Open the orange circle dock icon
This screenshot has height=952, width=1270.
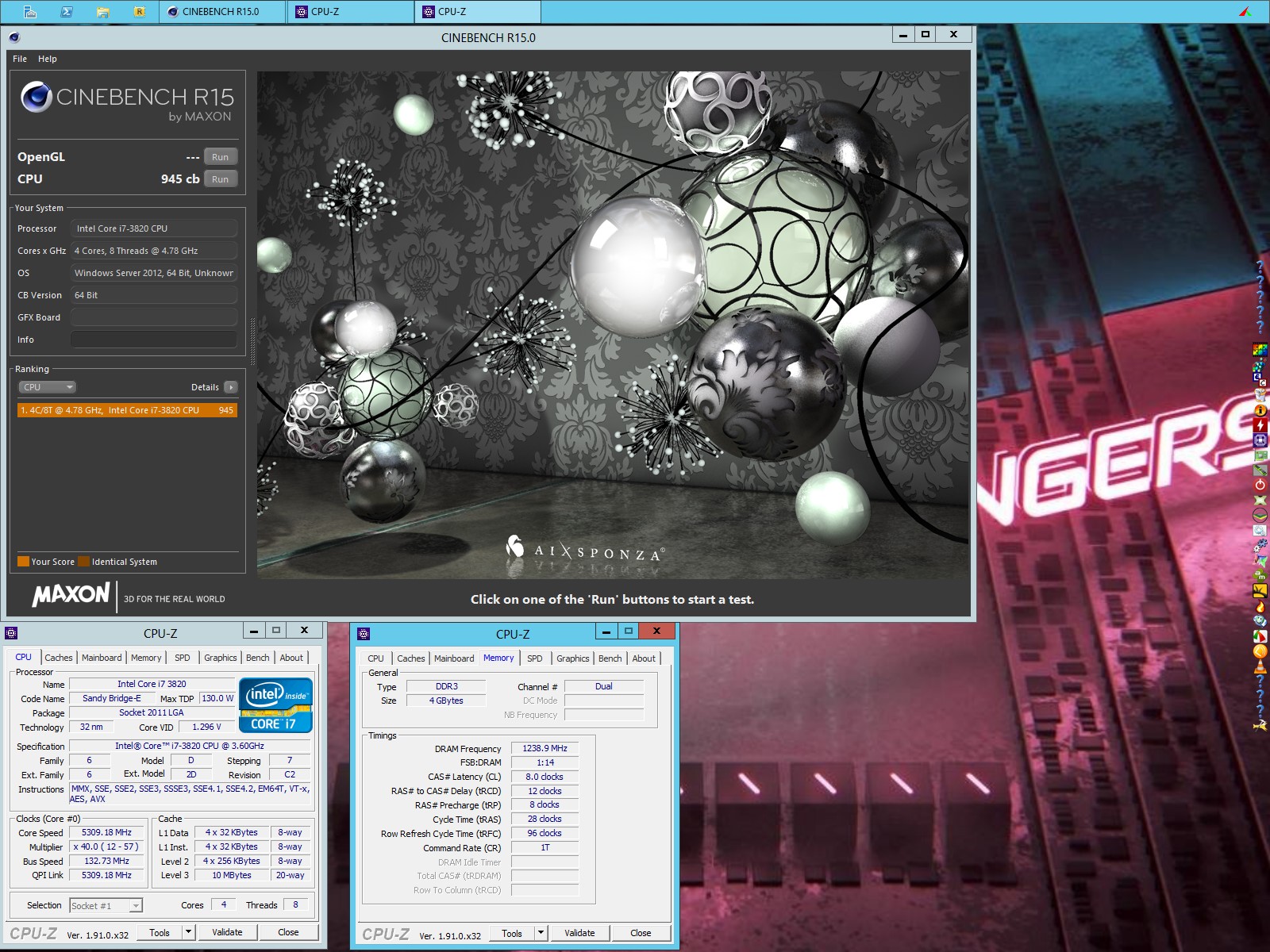pyautogui.click(x=1260, y=651)
